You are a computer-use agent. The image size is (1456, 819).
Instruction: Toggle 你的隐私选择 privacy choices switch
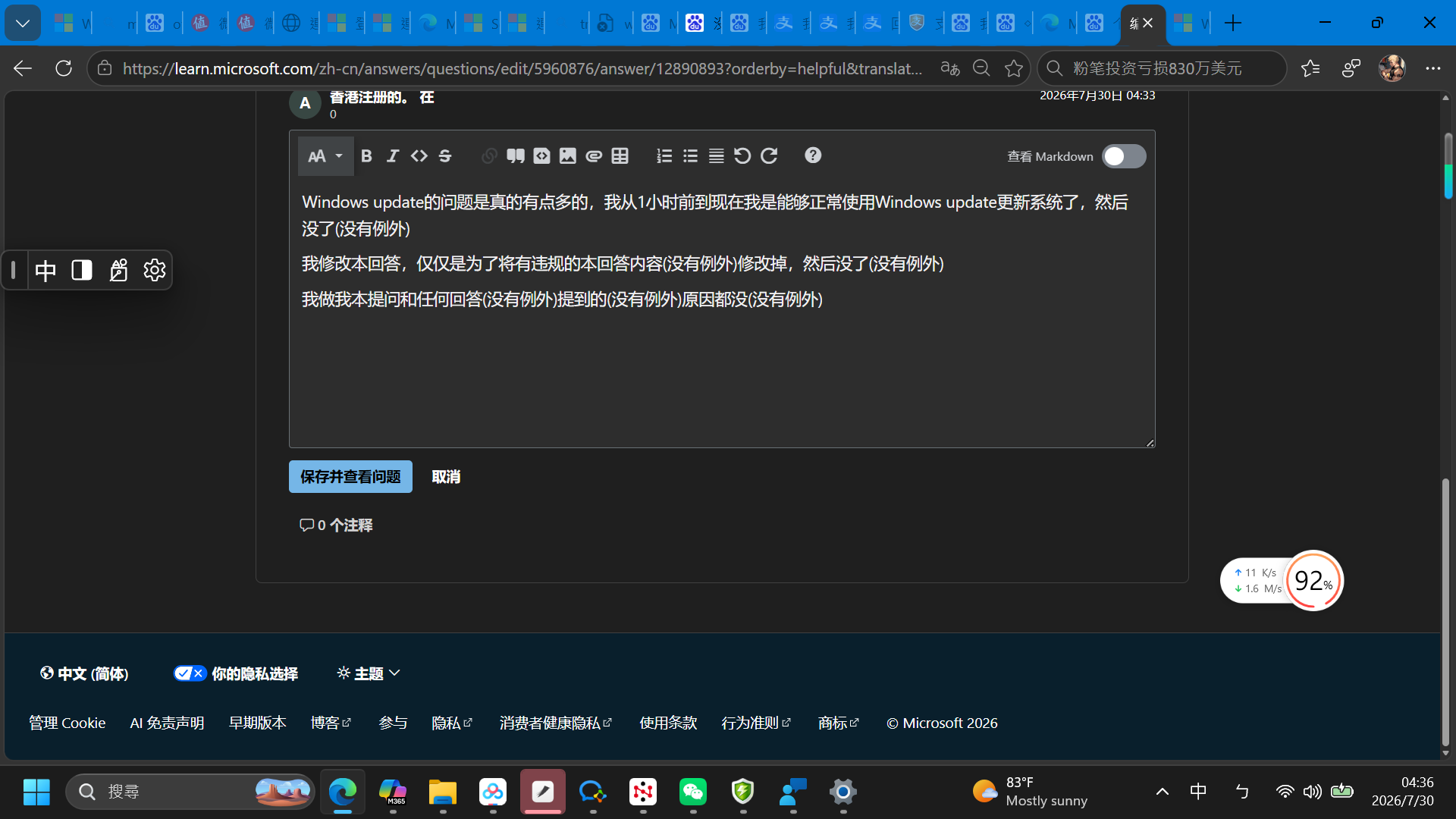(x=190, y=673)
